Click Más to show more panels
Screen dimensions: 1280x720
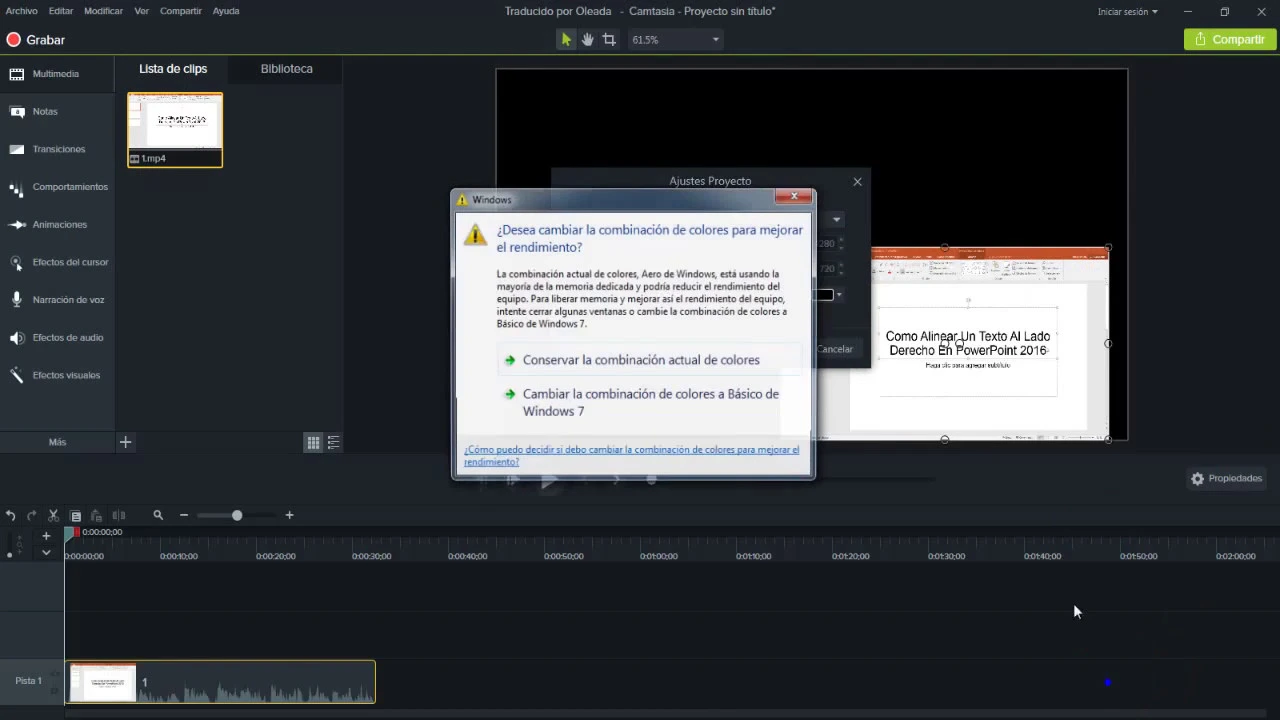(57, 442)
